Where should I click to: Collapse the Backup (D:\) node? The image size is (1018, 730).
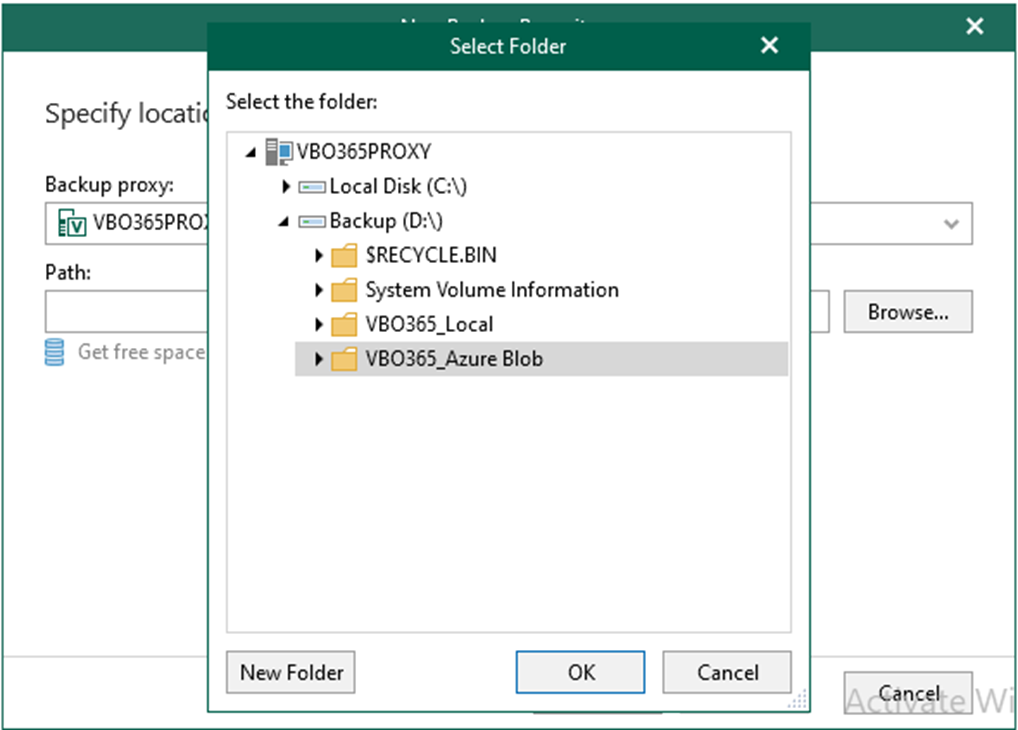coord(284,222)
